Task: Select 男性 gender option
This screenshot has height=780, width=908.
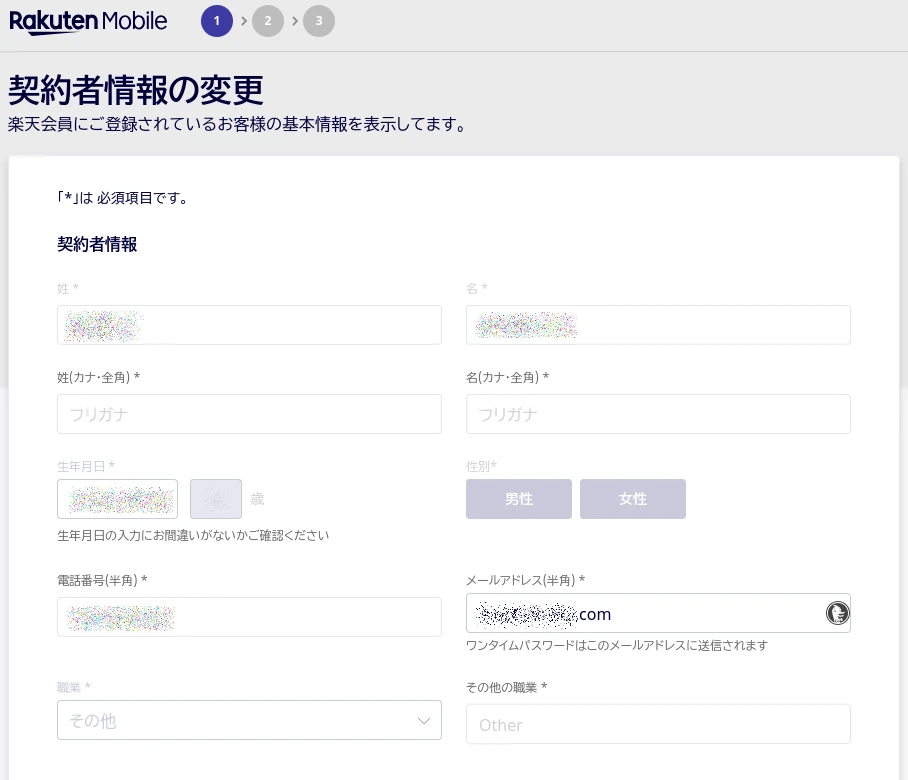Action: click(518, 499)
